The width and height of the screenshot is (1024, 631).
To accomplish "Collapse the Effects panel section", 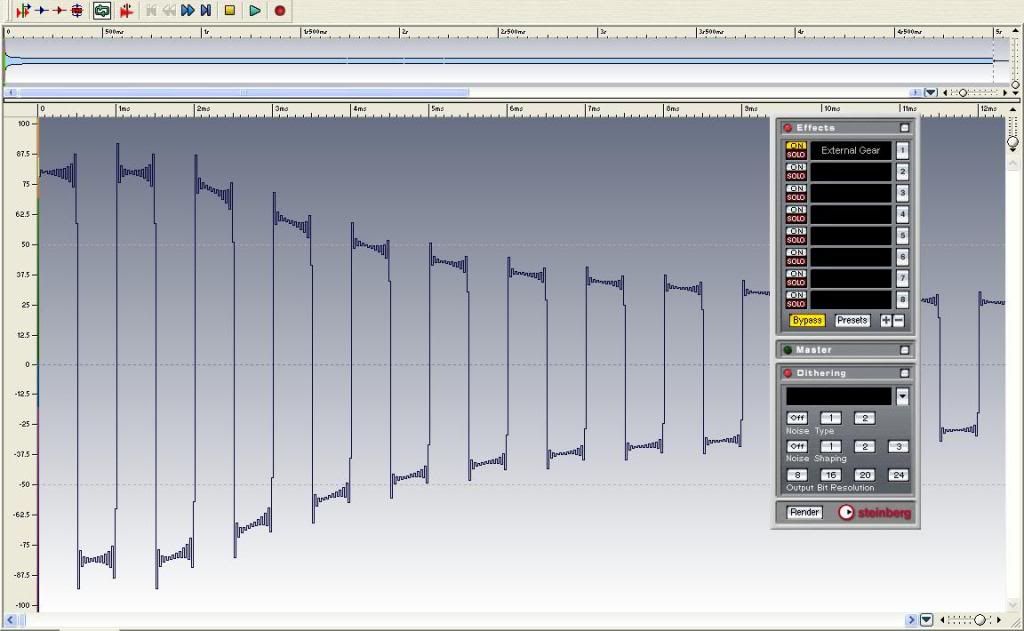I will tap(905, 128).
